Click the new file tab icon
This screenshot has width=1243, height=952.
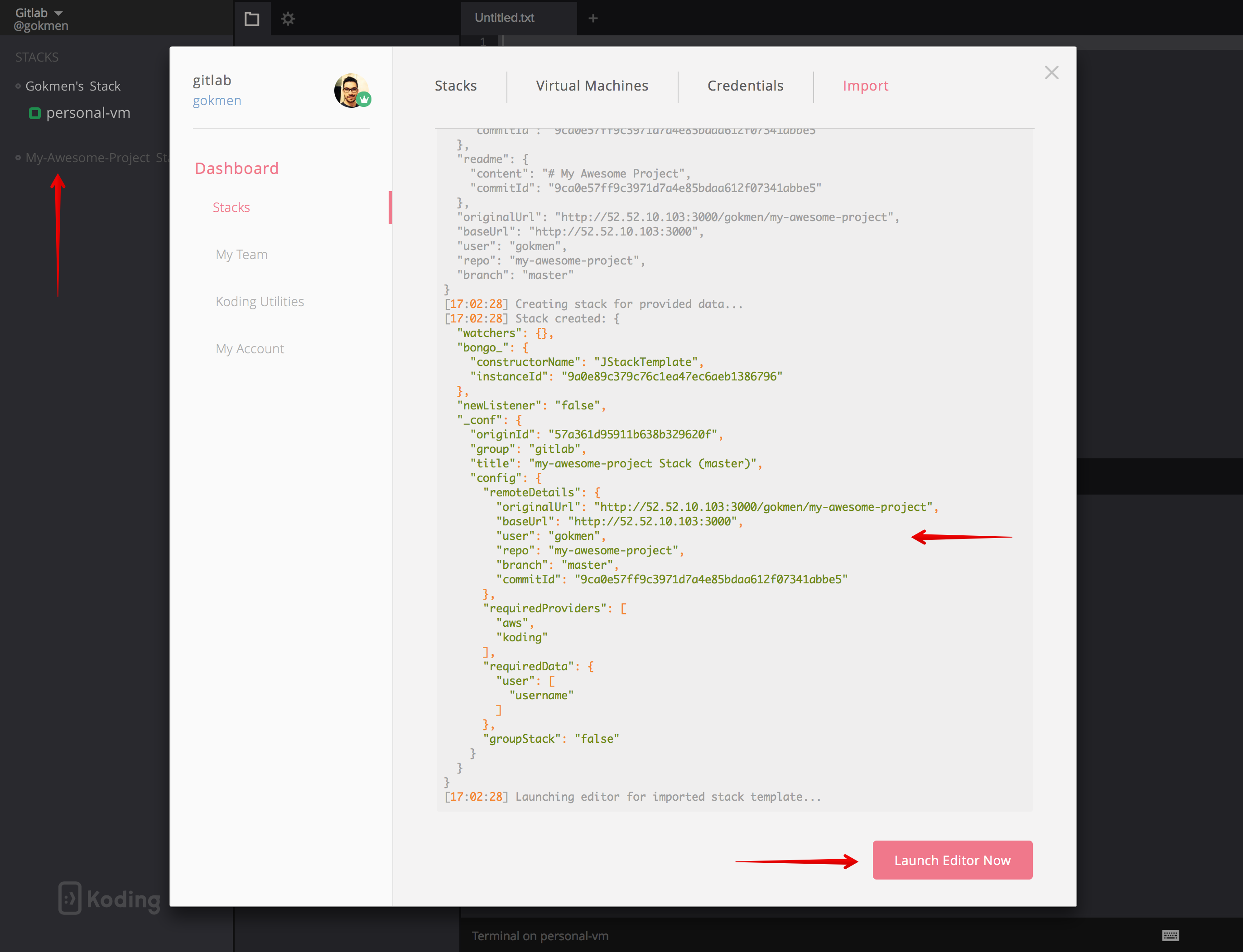596,17
